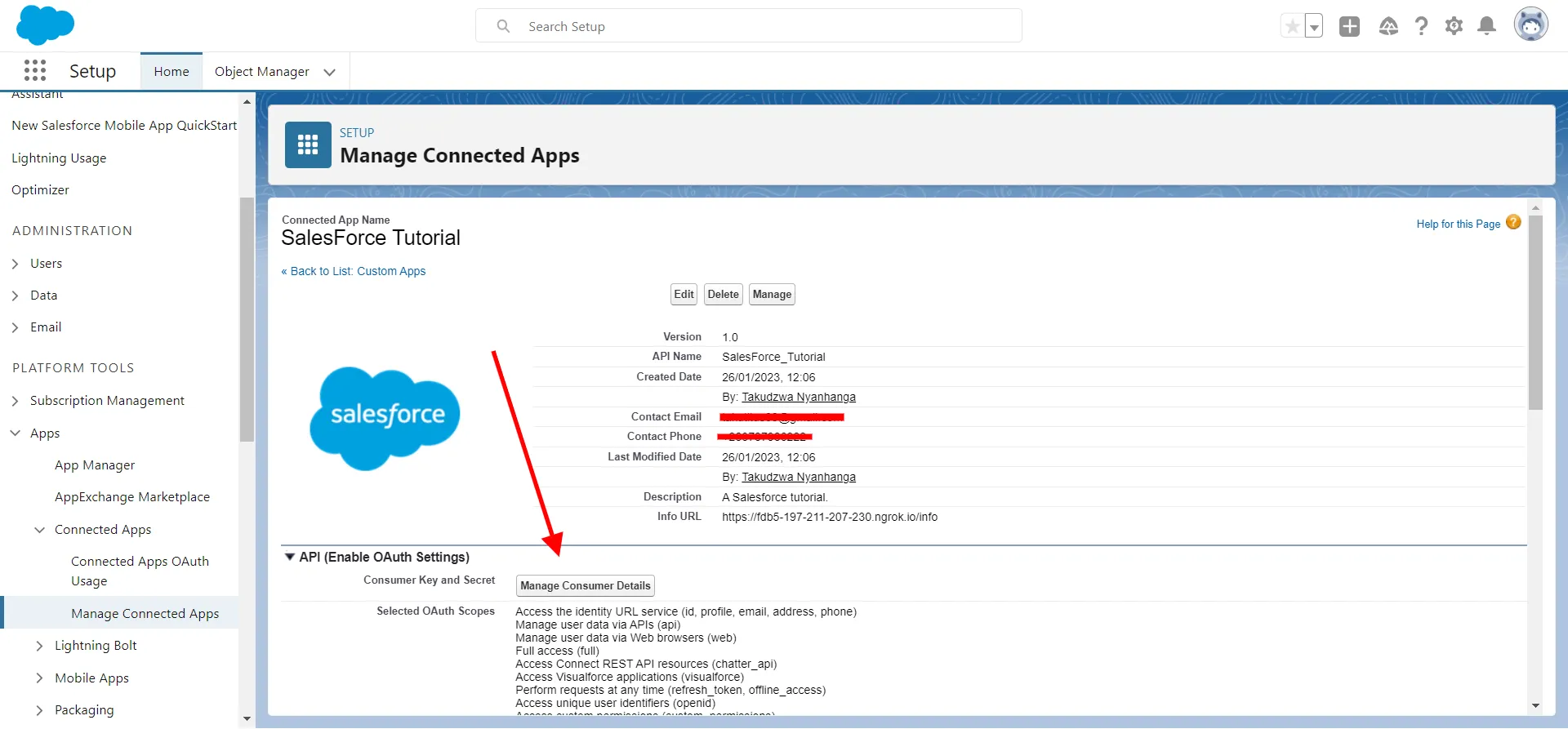Click the Delete button
1568x729 pixels.
[x=724, y=295]
